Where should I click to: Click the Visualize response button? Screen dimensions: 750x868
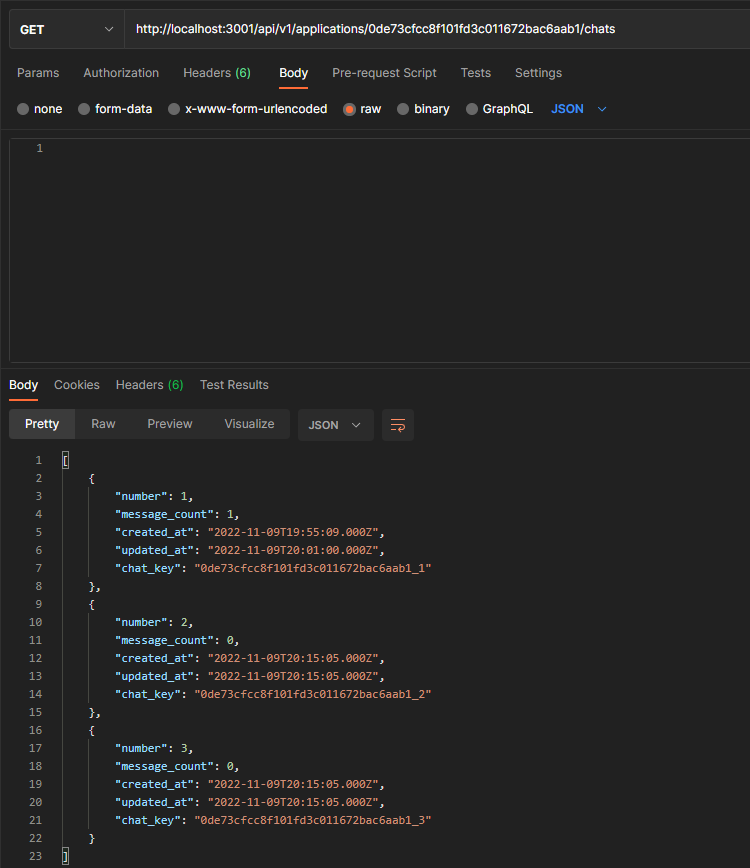[249, 424]
